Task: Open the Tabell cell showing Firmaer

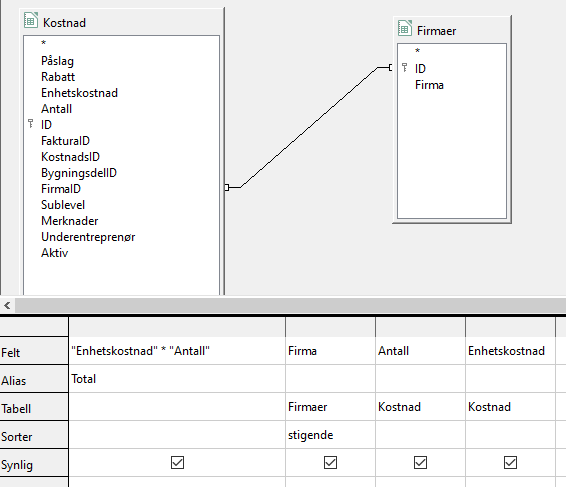Action: tap(330, 407)
